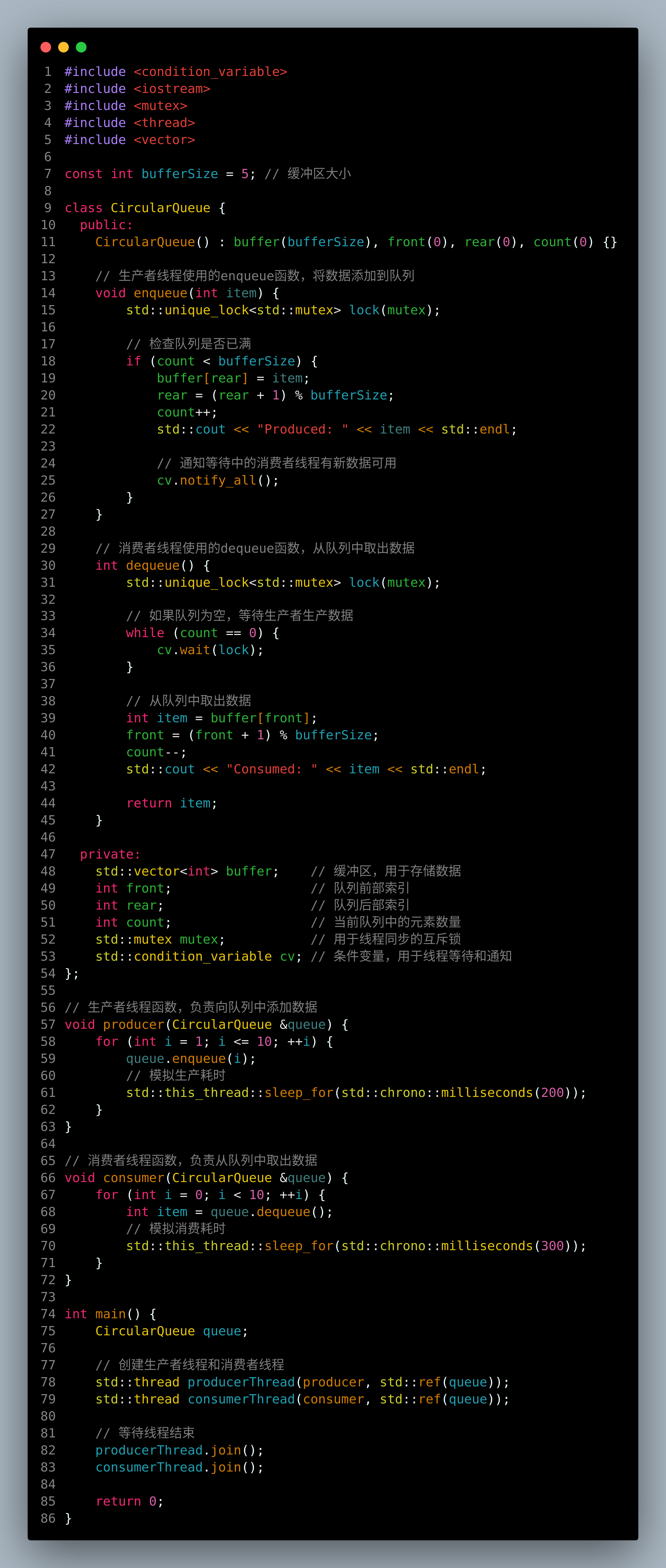Image resolution: width=666 pixels, height=1568 pixels.
Task: Click 'const int bufferSize = 5;' text
Action: 161,174
